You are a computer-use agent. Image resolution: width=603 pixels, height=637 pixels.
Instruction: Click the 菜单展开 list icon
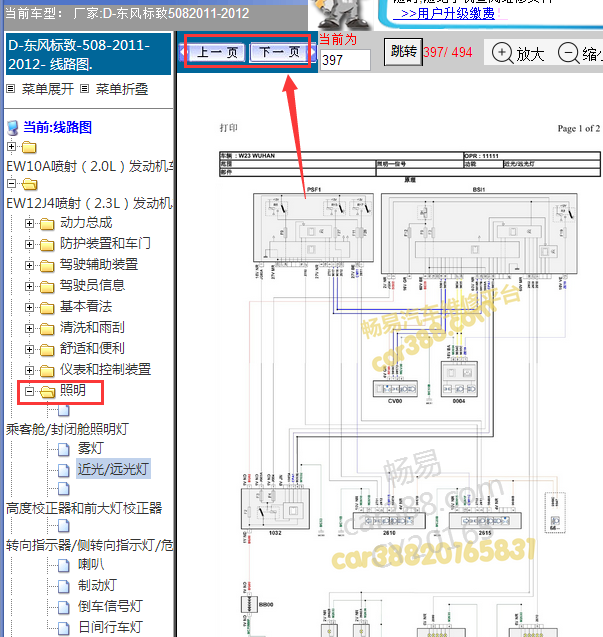pyautogui.click(x=11, y=89)
